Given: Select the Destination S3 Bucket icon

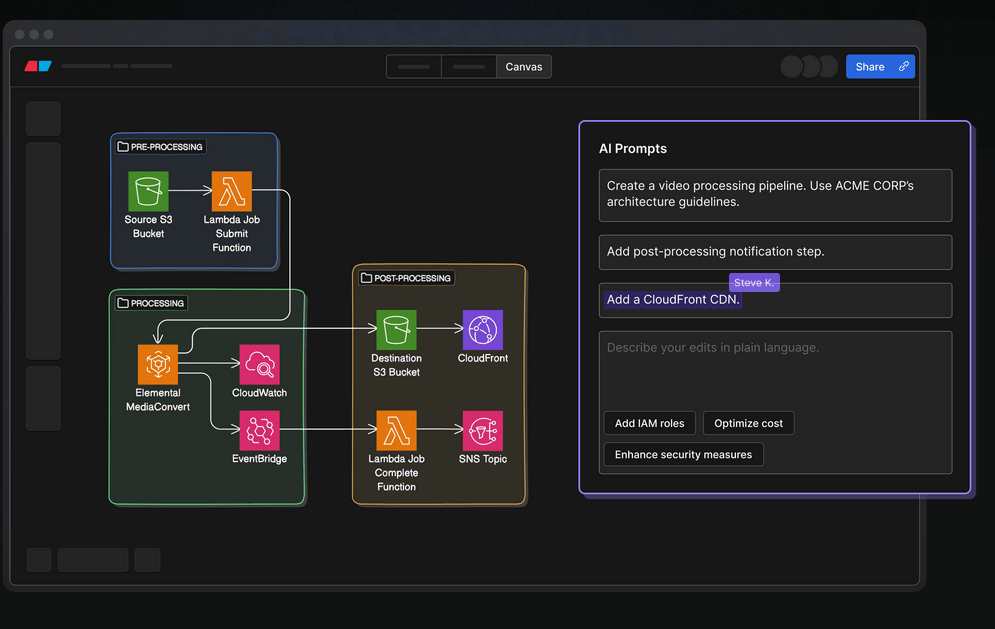Looking at the screenshot, I should [397, 330].
